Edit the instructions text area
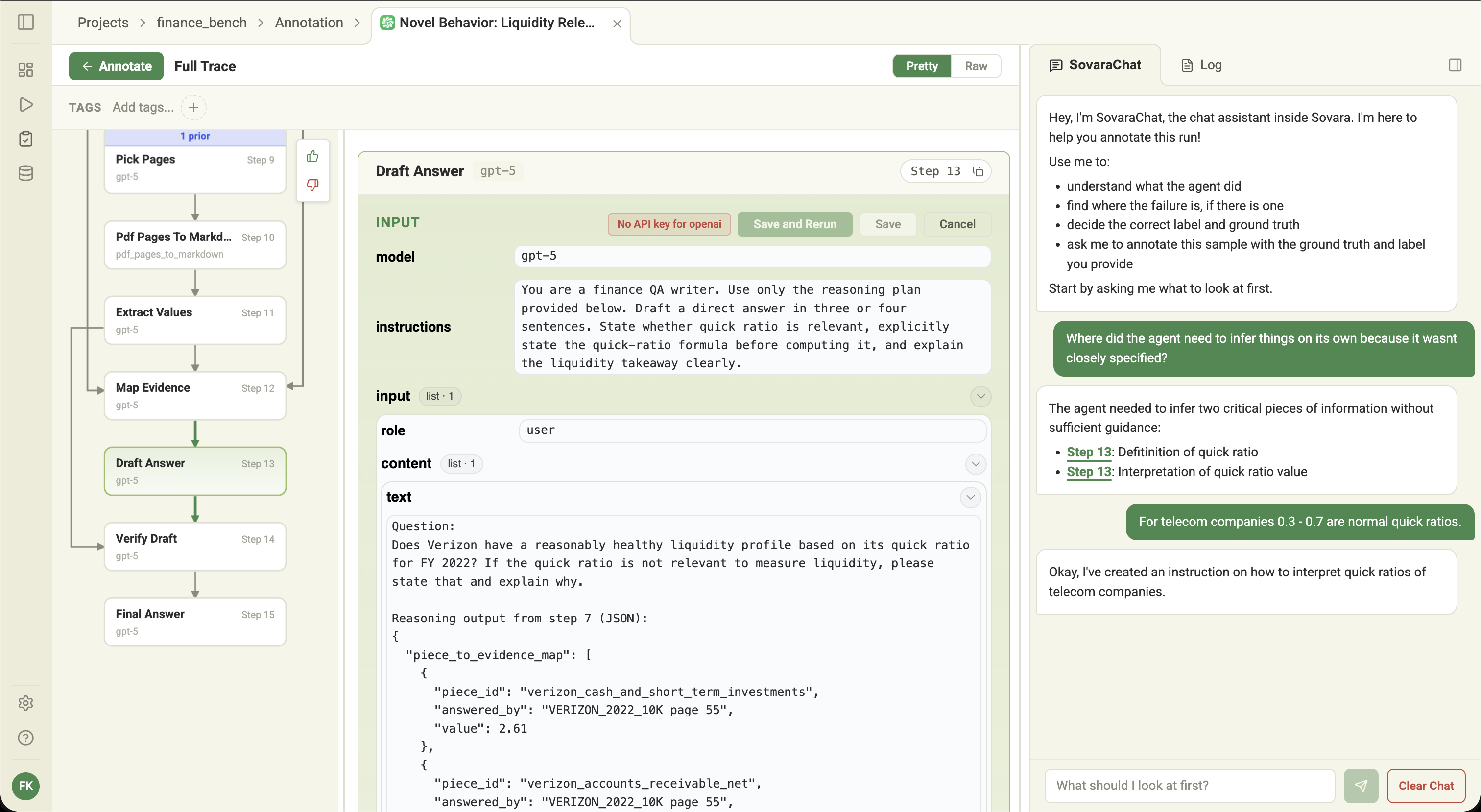 tap(752, 327)
